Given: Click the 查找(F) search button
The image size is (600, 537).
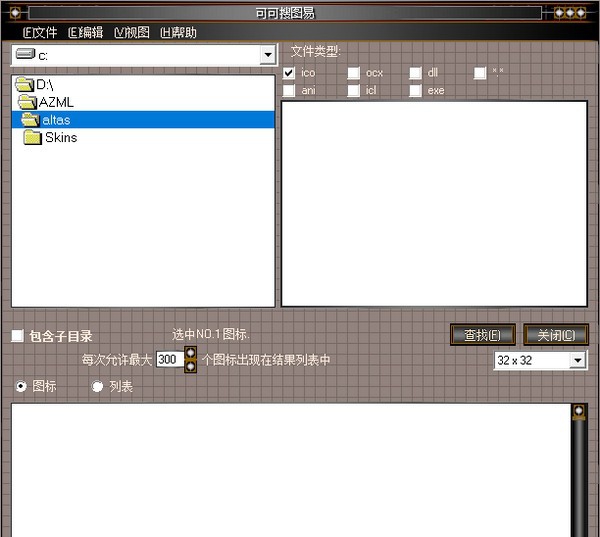Looking at the screenshot, I should pyautogui.click(x=483, y=335).
